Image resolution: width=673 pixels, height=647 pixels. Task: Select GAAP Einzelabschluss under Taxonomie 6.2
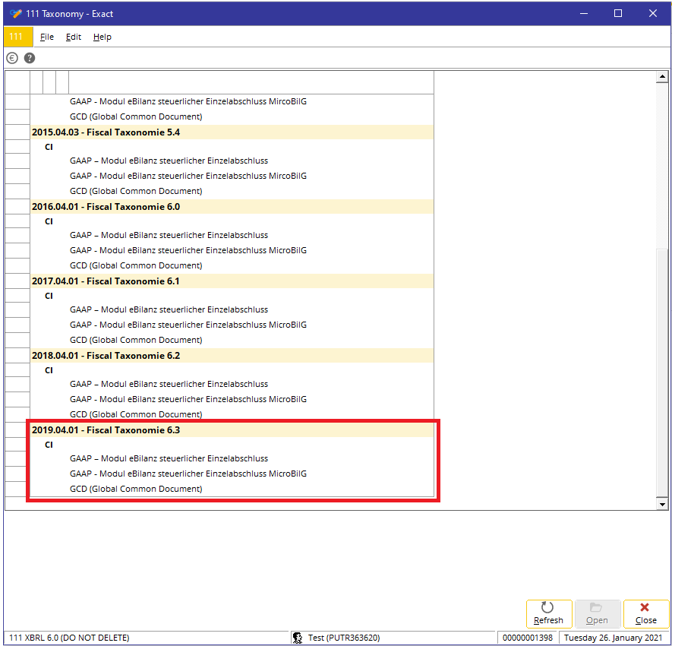pos(169,384)
